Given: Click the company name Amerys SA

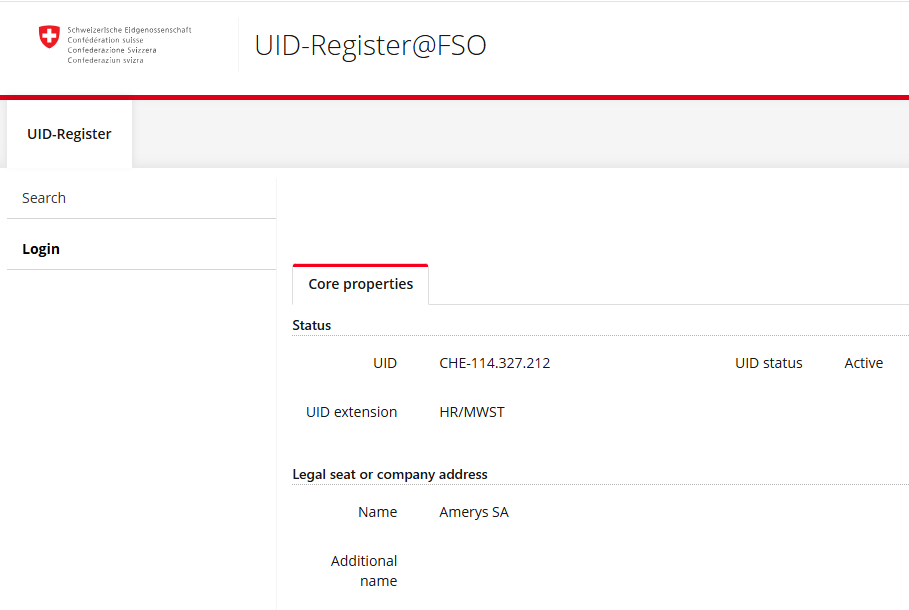Looking at the screenshot, I should (474, 512).
